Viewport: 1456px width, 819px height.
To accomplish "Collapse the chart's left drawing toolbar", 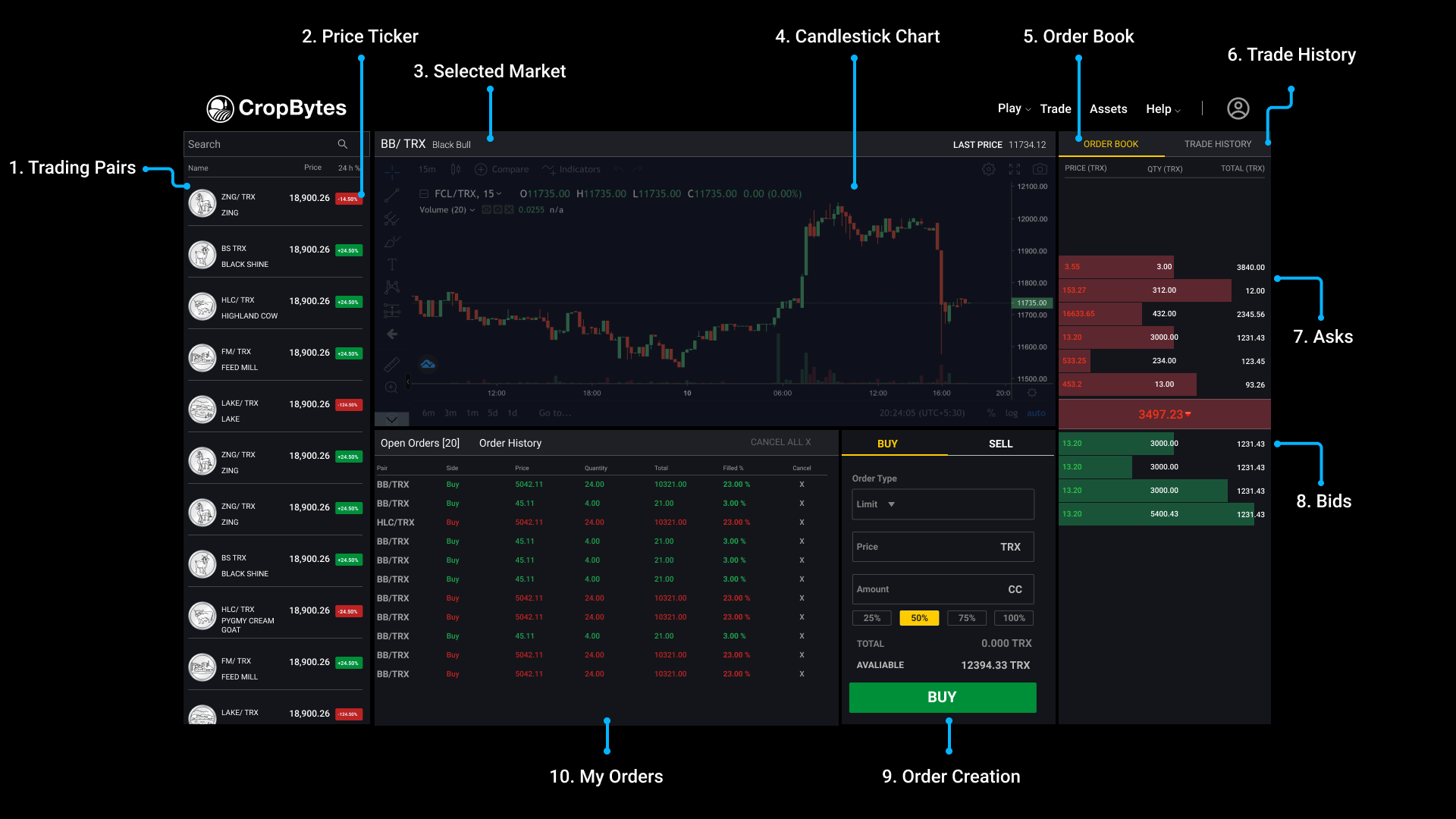I will coord(408,382).
